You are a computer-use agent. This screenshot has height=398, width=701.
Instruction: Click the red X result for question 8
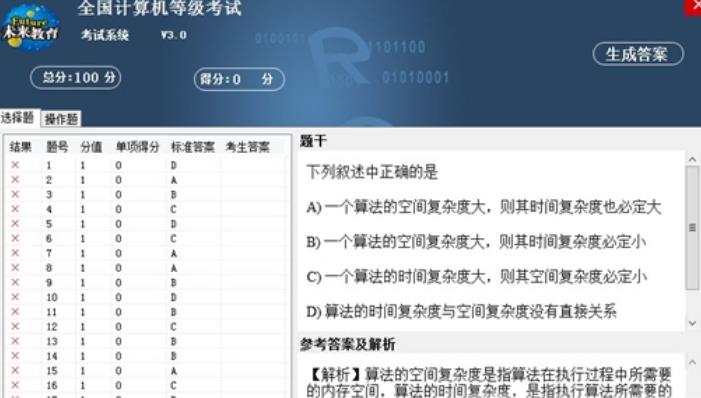(15, 268)
